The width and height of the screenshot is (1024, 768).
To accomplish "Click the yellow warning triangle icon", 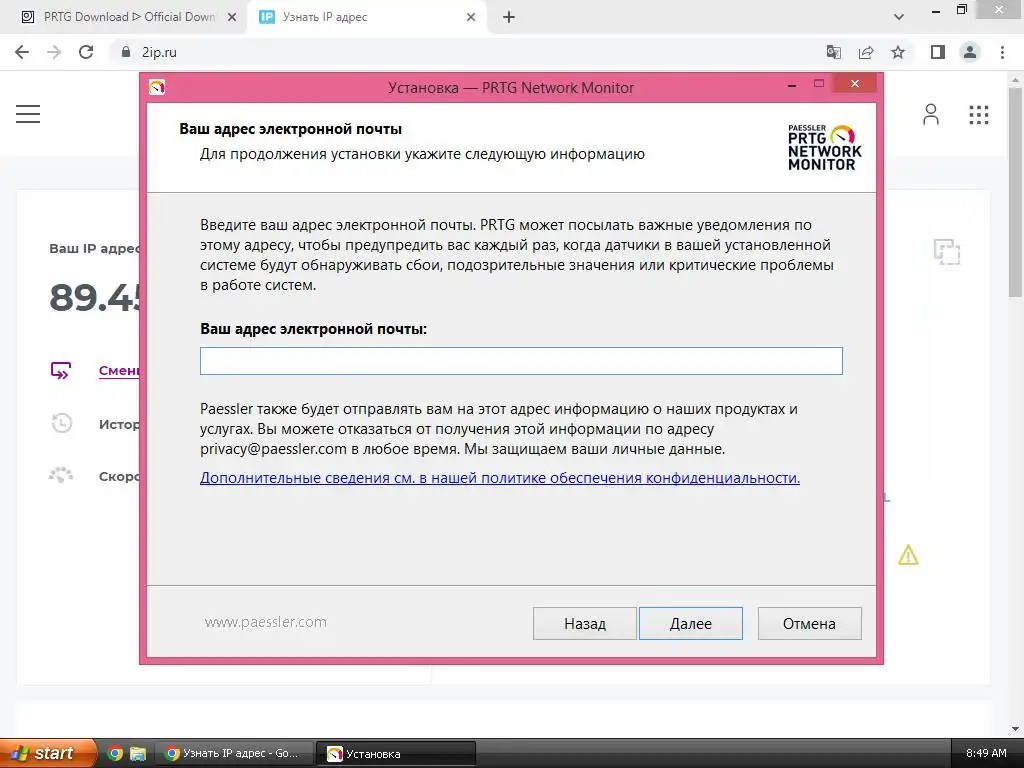I will tap(908, 555).
